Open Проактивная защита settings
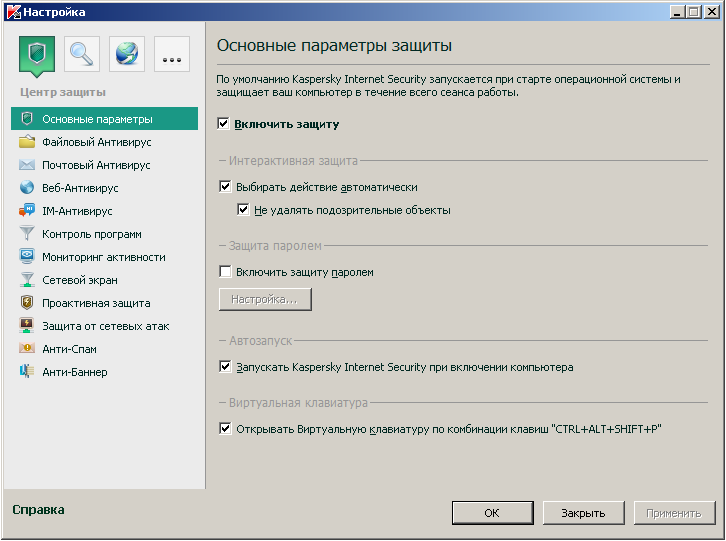 (x=105, y=303)
